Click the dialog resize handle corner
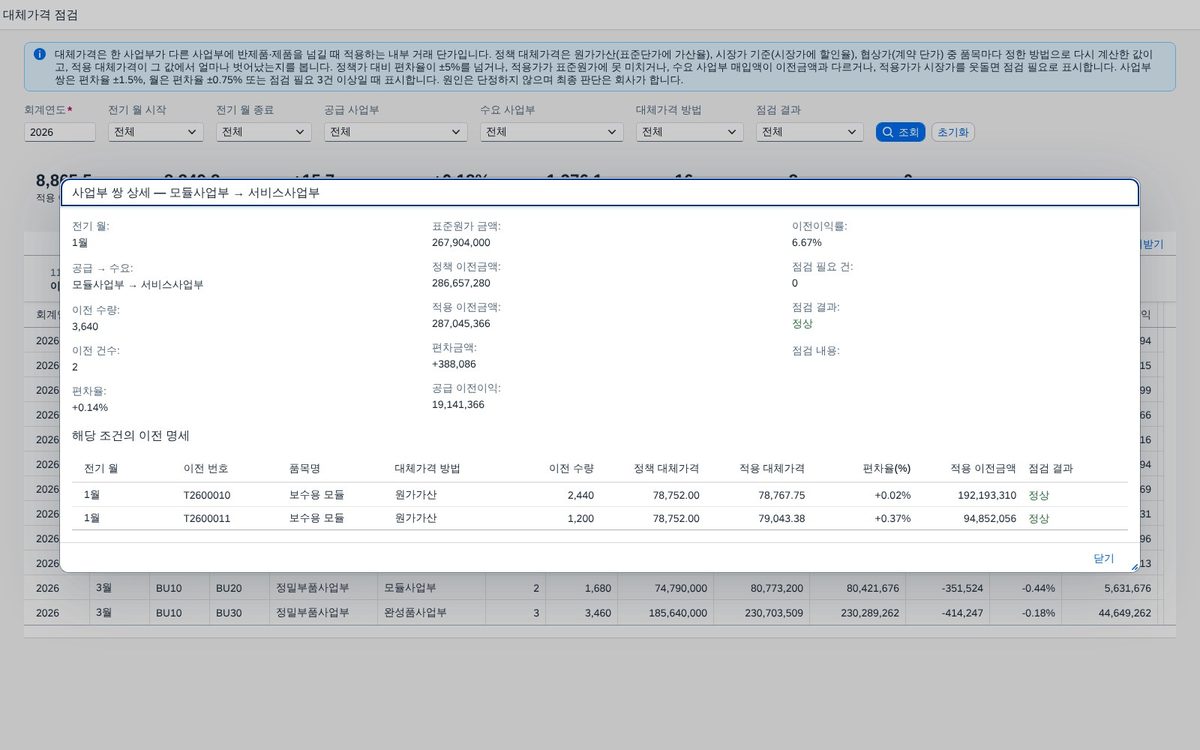The width and height of the screenshot is (1200, 750). click(1133, 566)
